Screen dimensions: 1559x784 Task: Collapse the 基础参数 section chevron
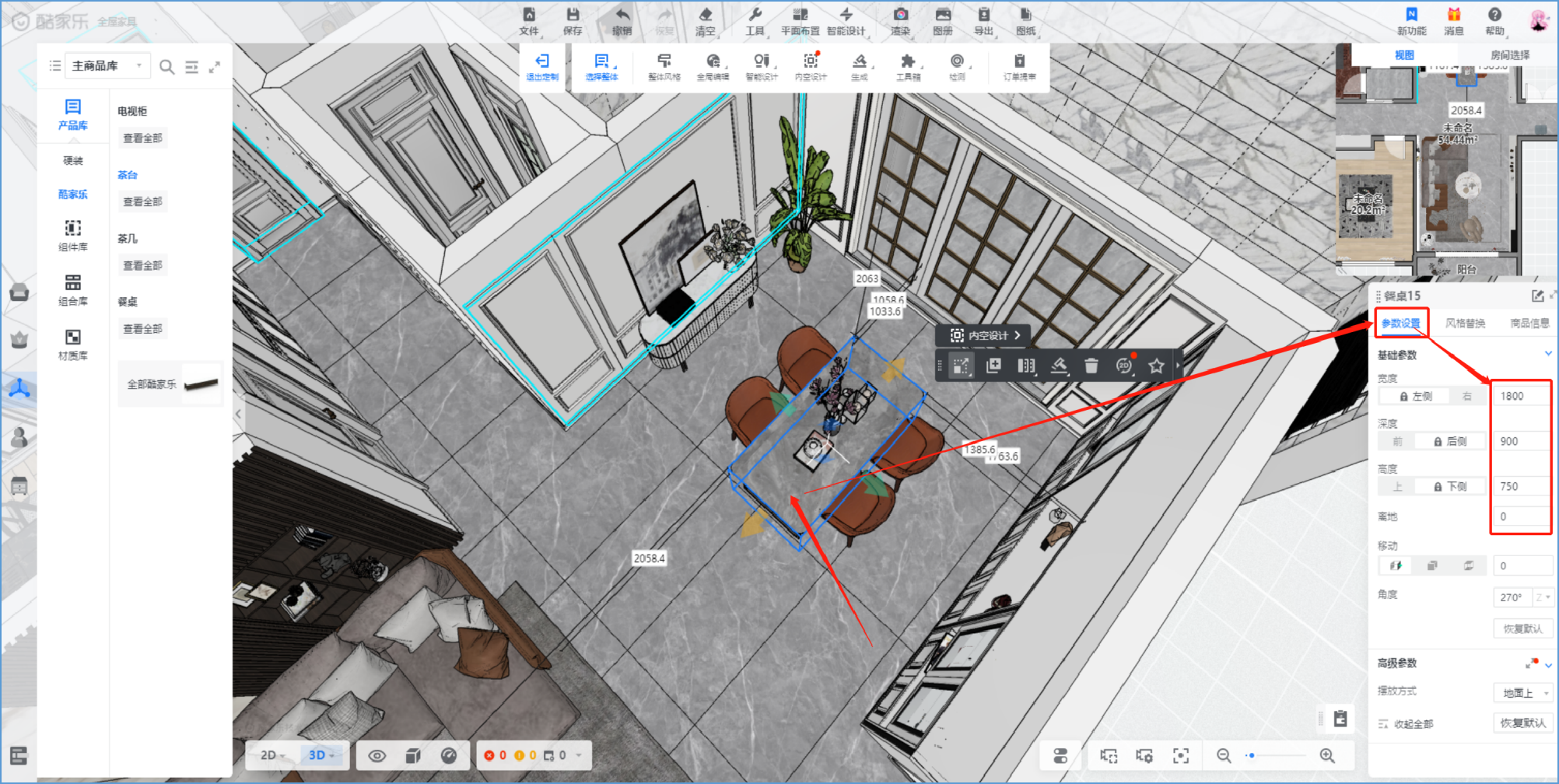click(1548, 354)
